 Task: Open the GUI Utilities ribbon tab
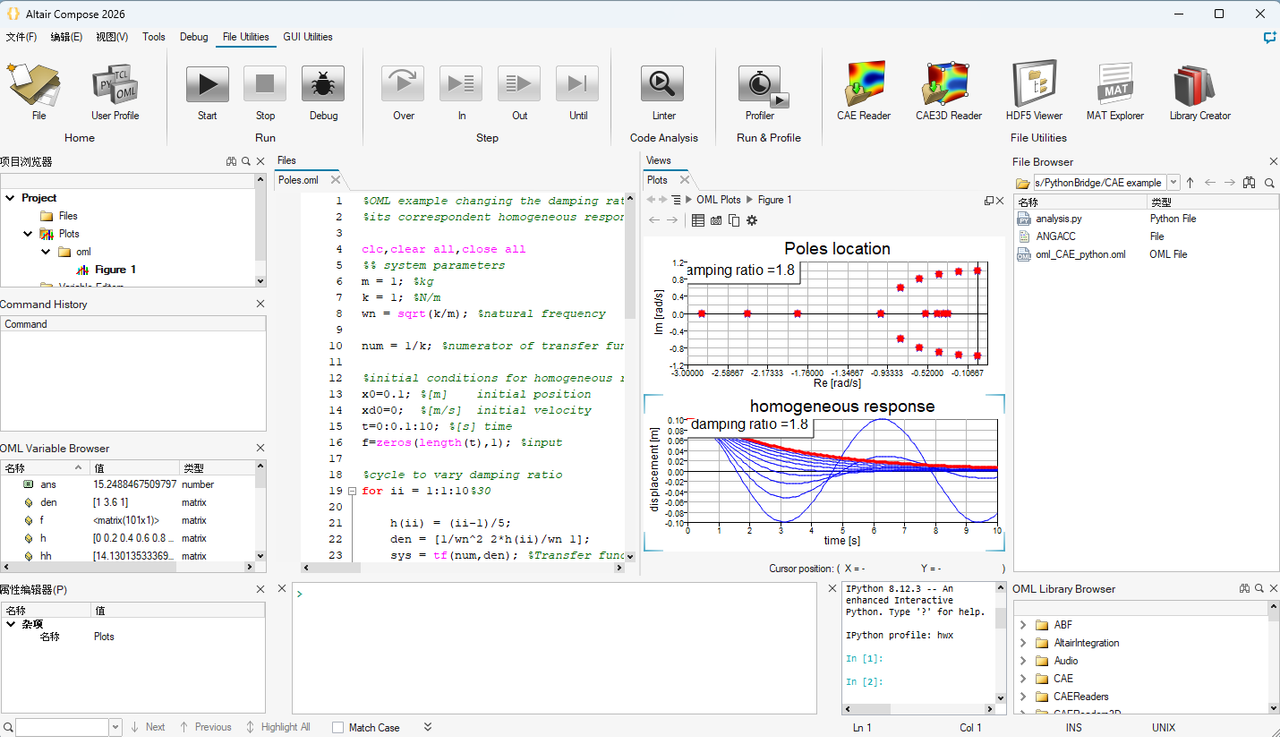(308, 37)
